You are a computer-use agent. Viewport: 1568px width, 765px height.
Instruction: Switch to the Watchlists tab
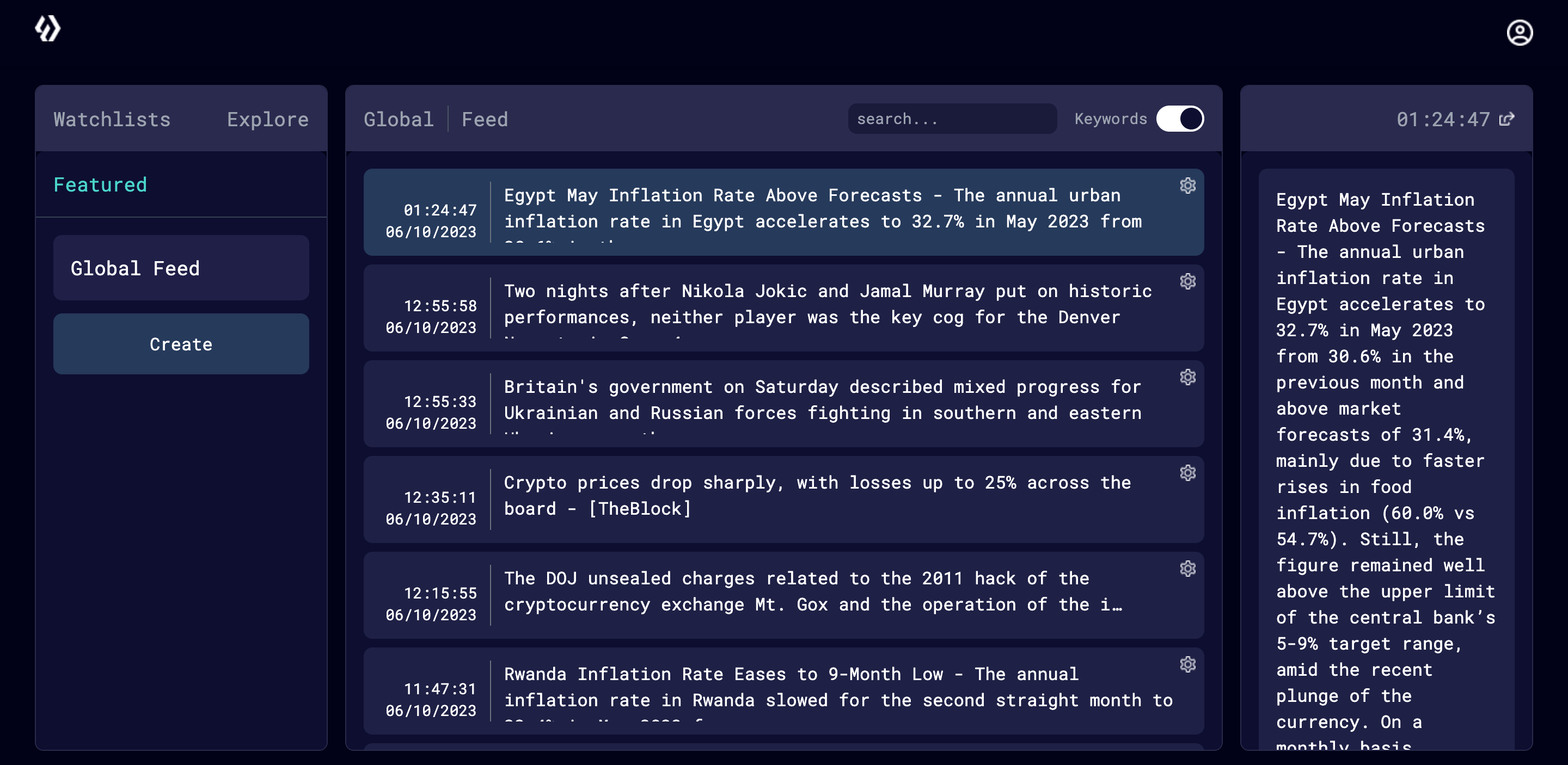[112, 119]
